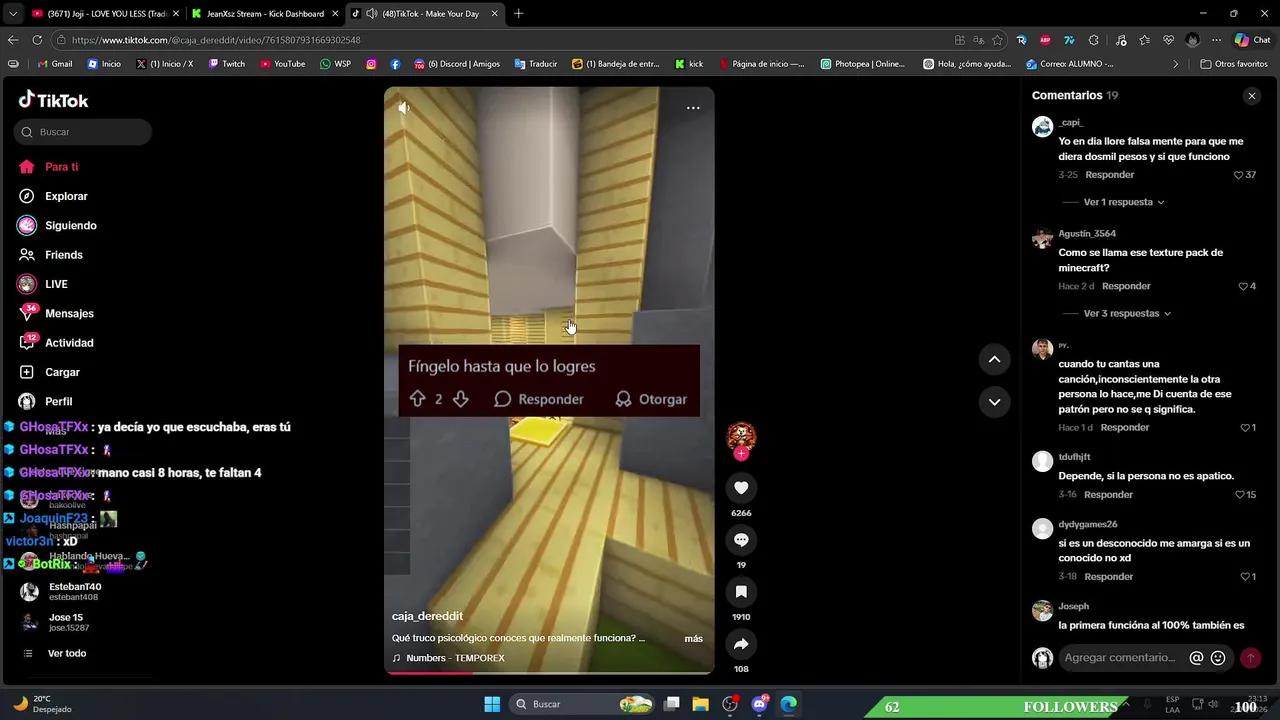Open Windows Start menu

tap(492, 704)
